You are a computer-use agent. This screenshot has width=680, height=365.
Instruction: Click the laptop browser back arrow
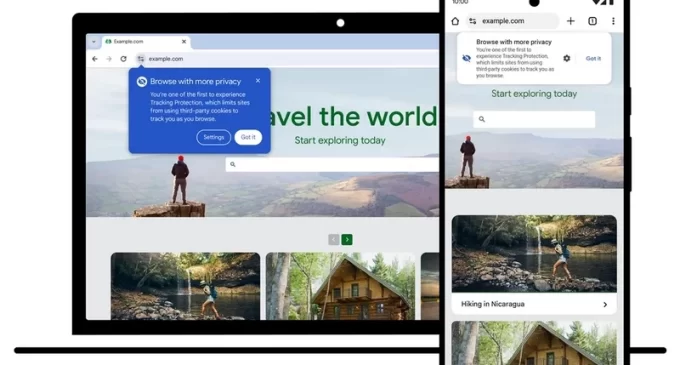coord(95,59)
